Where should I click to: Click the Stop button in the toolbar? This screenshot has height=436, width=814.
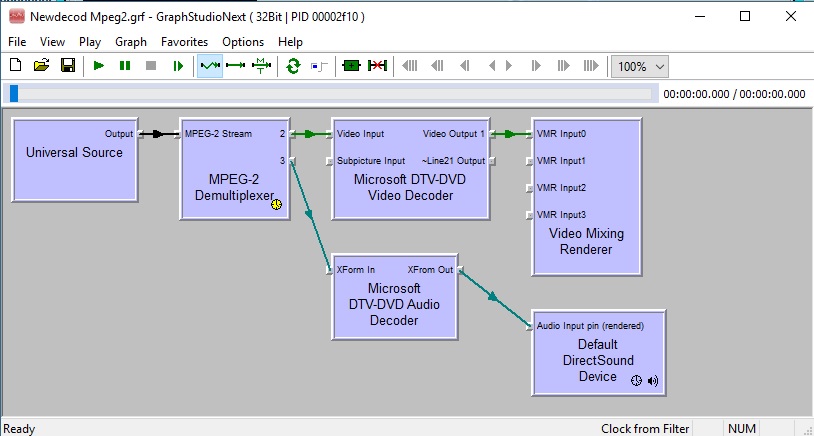point(151,66)
